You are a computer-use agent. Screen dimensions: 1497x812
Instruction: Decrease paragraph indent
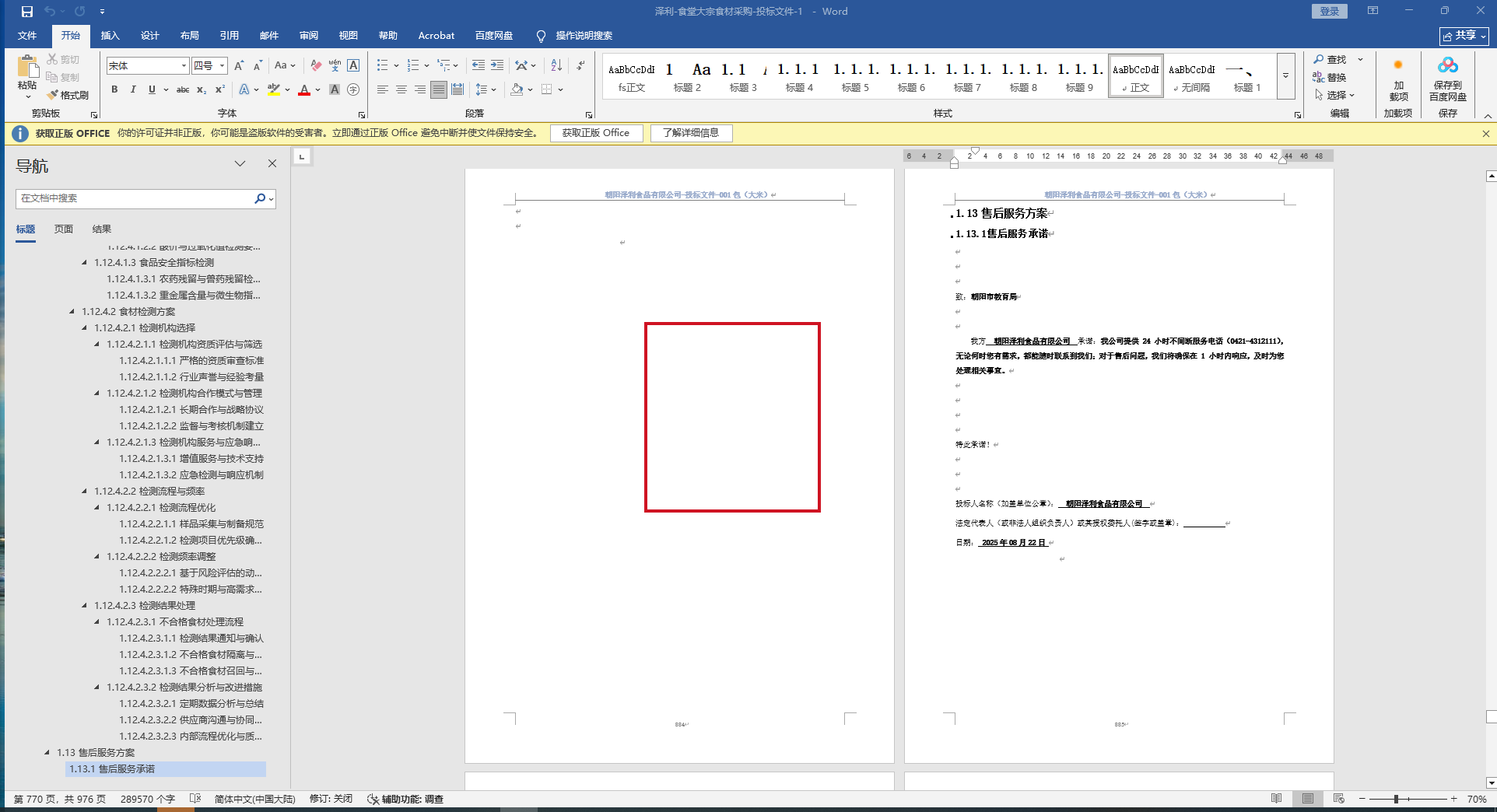[x=478, y=66]
